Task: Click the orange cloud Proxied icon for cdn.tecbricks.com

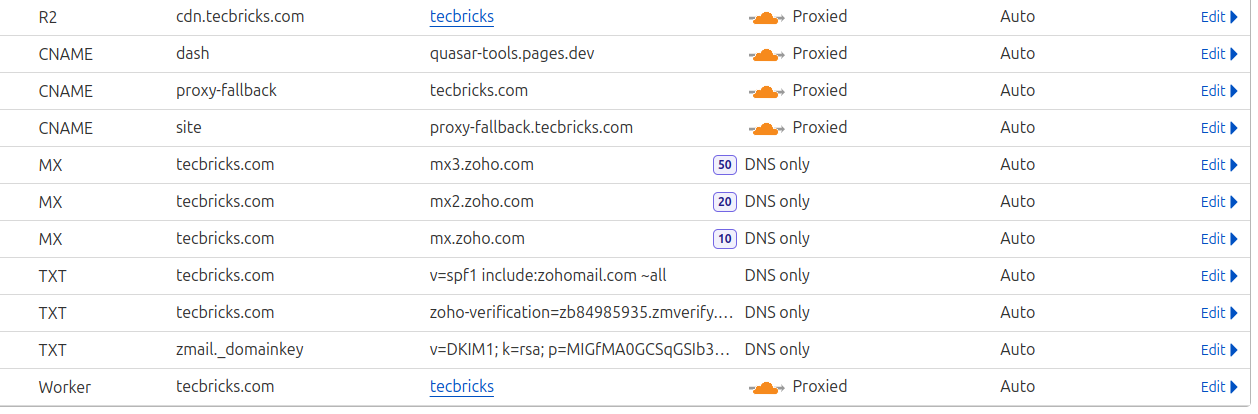Action: click(766, 17)
